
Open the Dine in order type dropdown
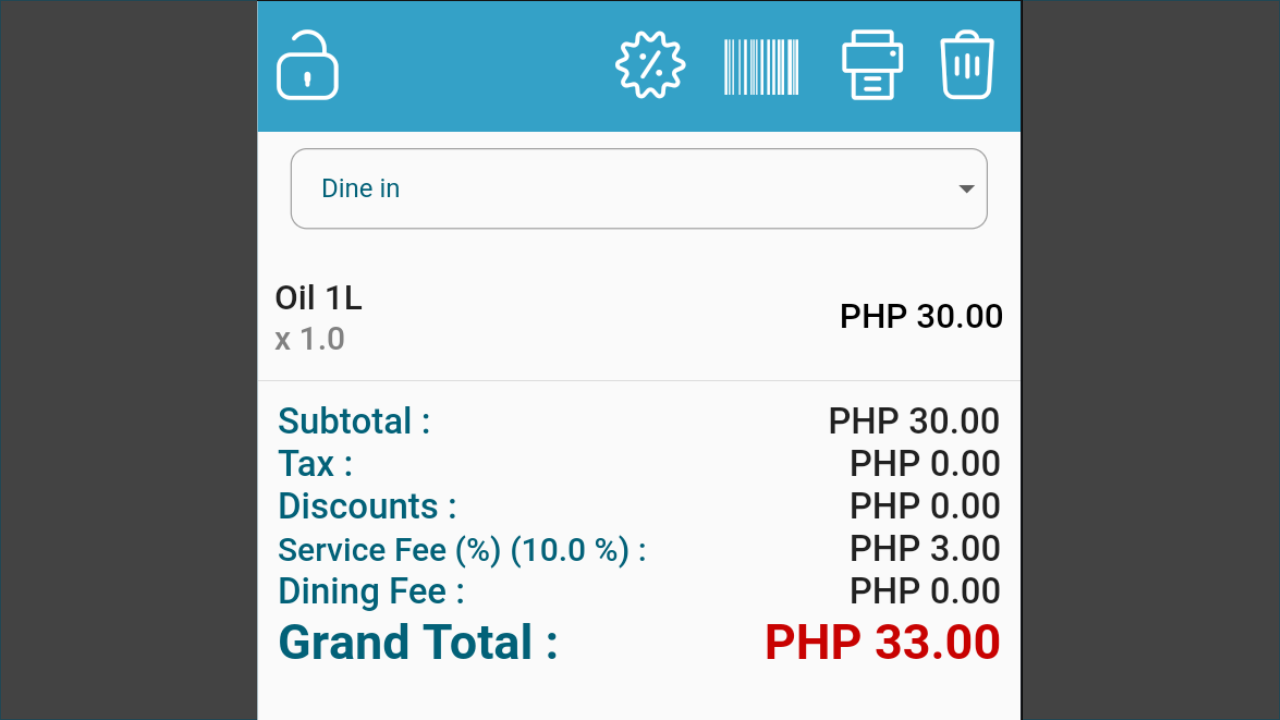coord(638,189)
